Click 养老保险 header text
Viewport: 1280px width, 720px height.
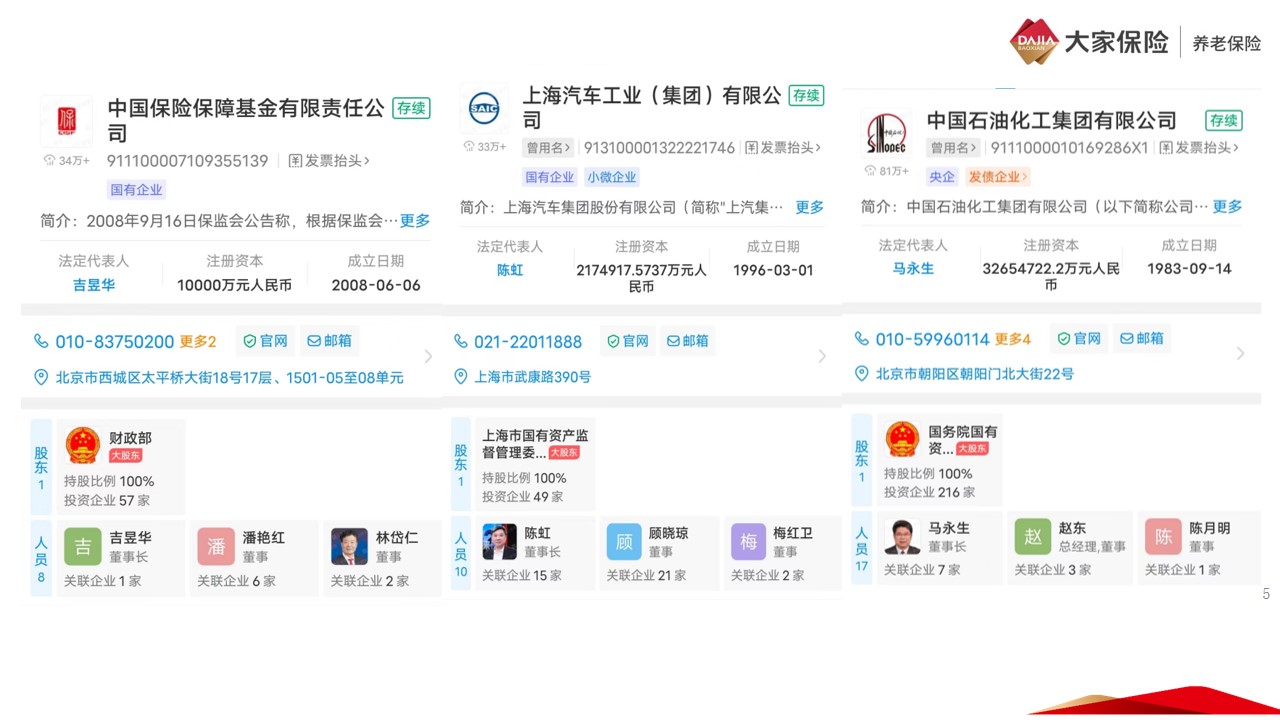coord(1227,43)
